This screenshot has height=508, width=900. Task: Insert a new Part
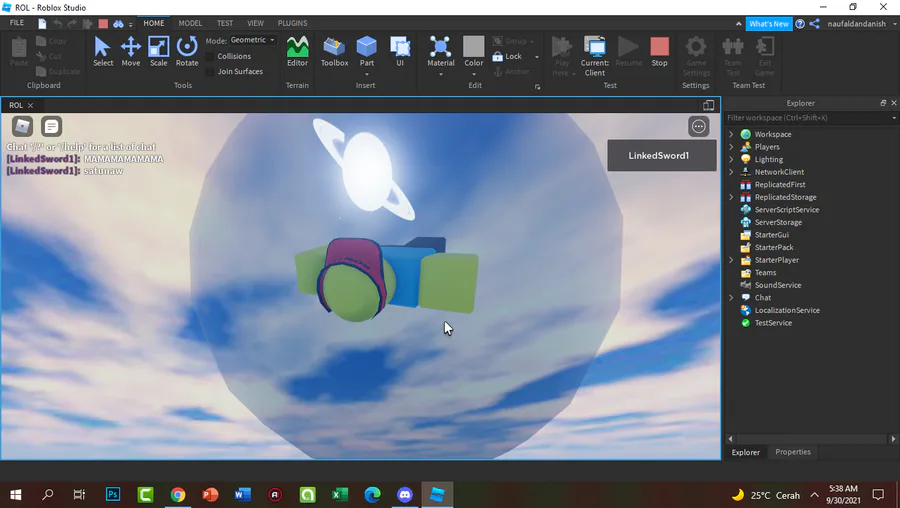(x=366, y=51)
